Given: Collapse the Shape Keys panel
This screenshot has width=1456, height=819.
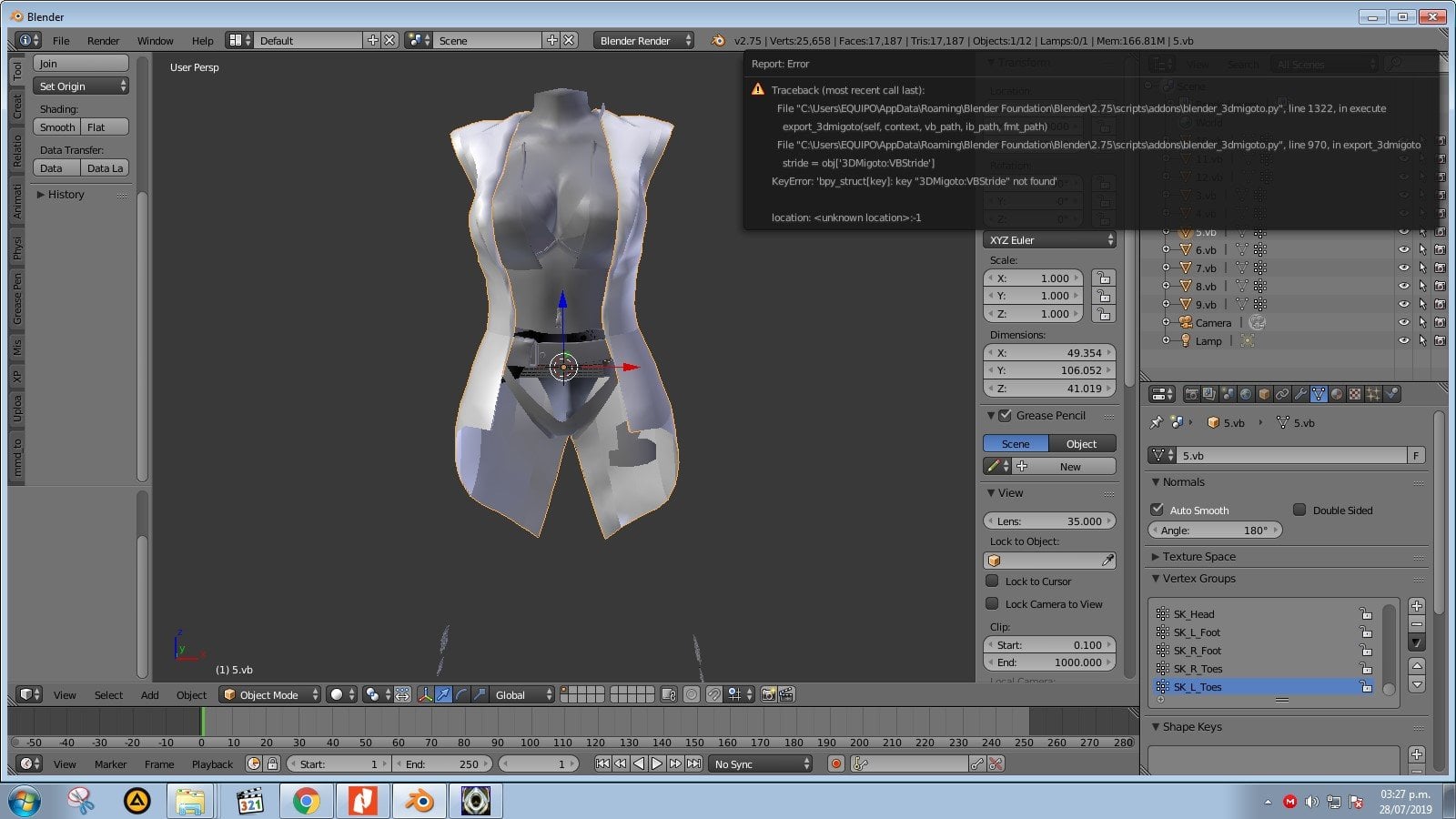Looking at the screenshot, I should click(x=1187, y=726).
